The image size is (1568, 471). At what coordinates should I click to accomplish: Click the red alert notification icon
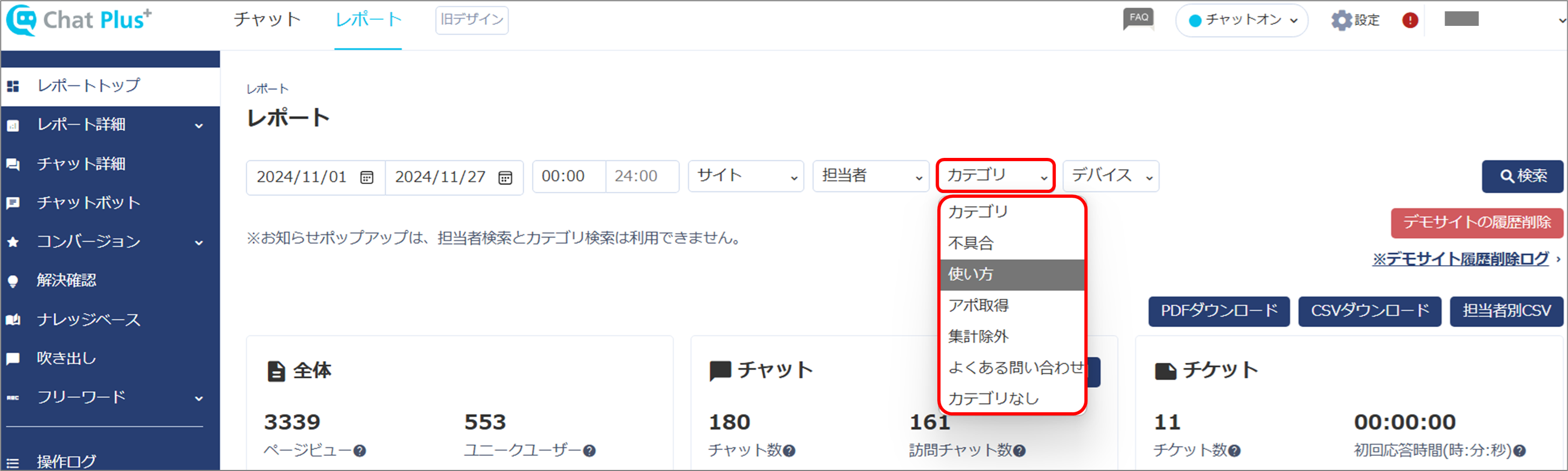[1410, 20]
